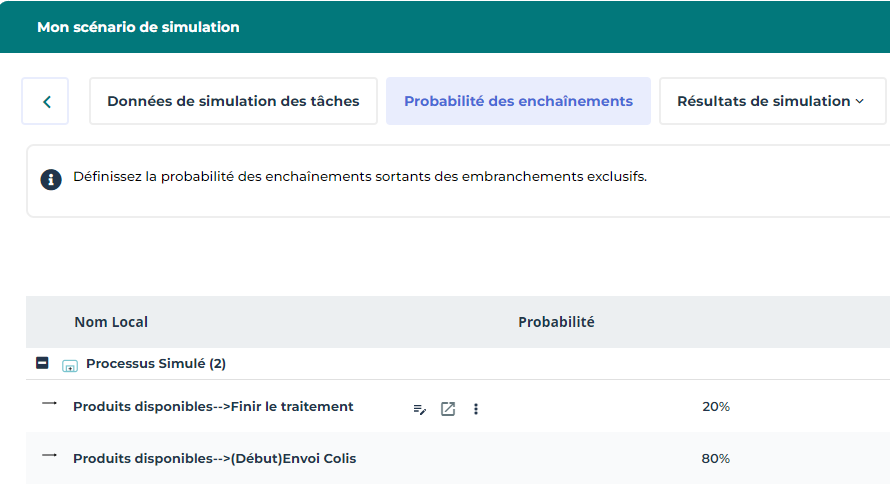Image resolution: width=890 pixels, height=493 pixels.
Task: Click the edit properties icon for Finir le traitement
Action: [x=420, y=408]
